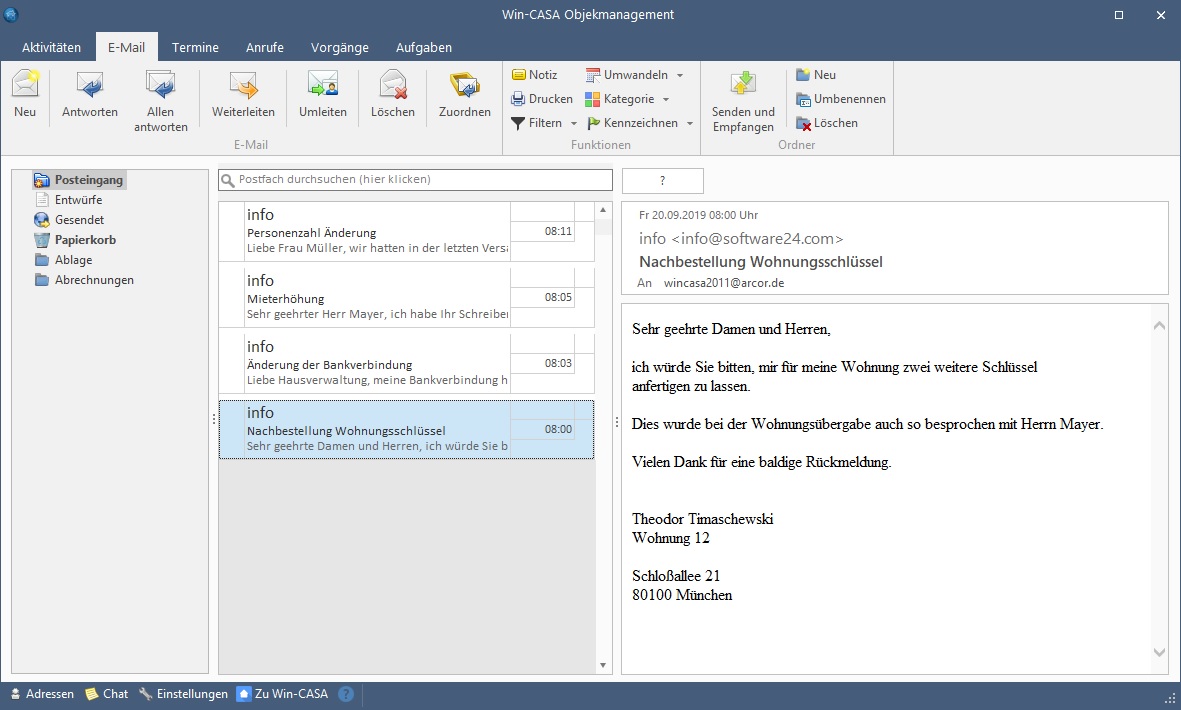Open the Mieterhöhung e-mail
Image resolution: width=1181 pixels, height=710 pixels.
coord(406,297)
